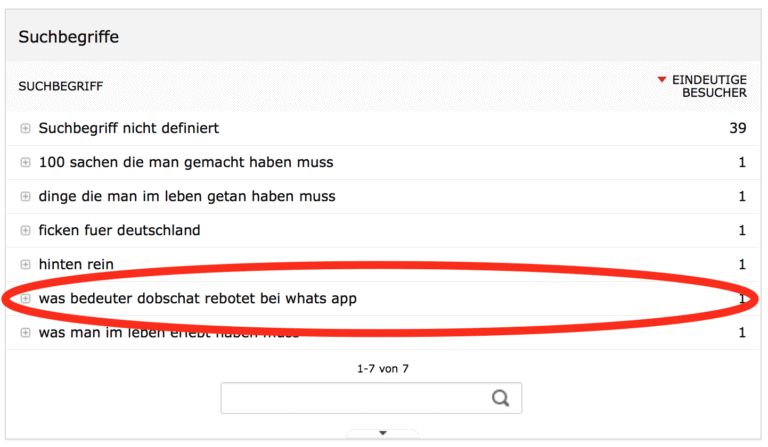Viewport: 768px width, 447px height.
Task: Click plus icon beside 'was man im leben'
Action: pyautogui.click(x=26, y=333)
